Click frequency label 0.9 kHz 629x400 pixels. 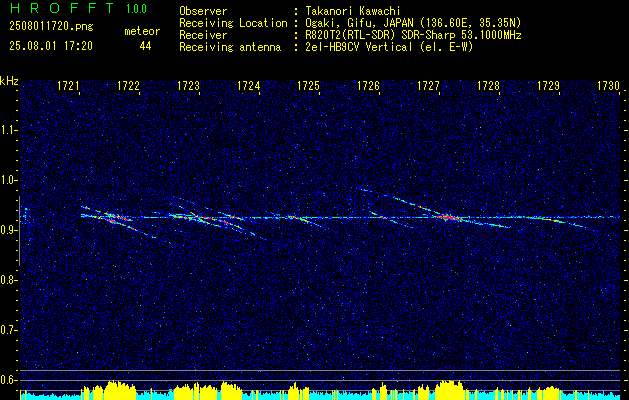tap(8, 230)
